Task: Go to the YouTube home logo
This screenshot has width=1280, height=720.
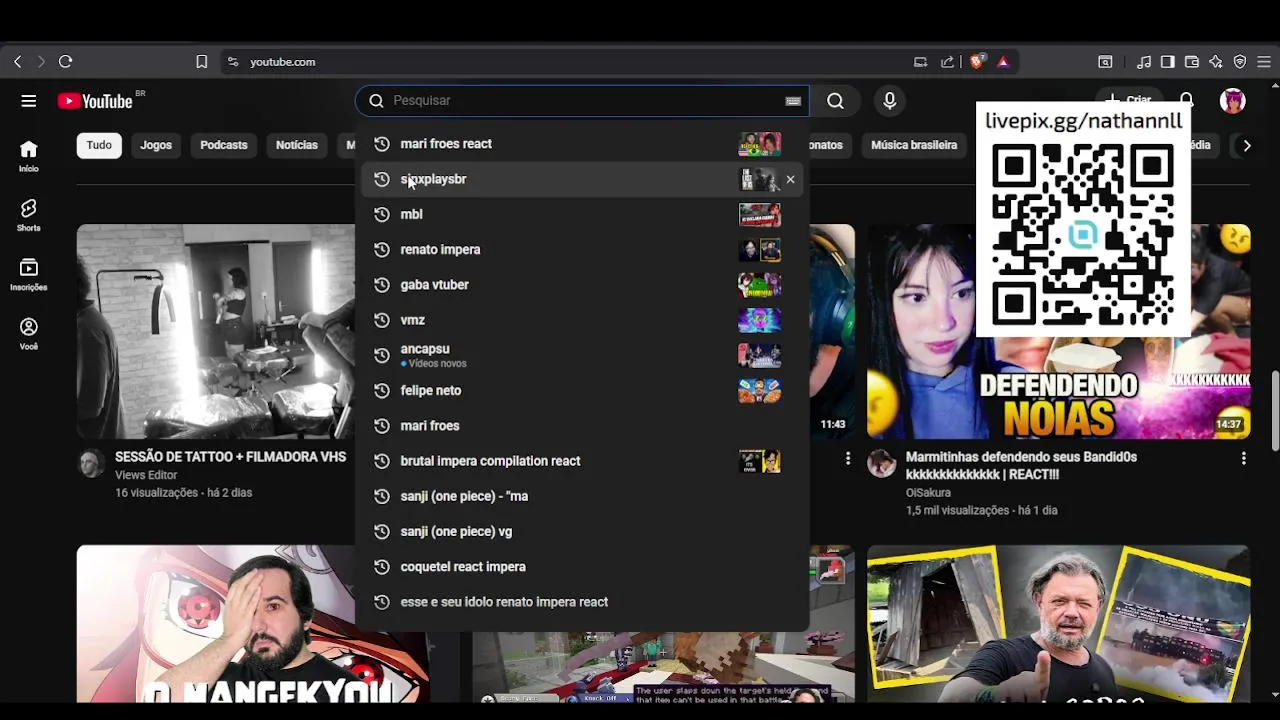Action: tap(96, 101)
